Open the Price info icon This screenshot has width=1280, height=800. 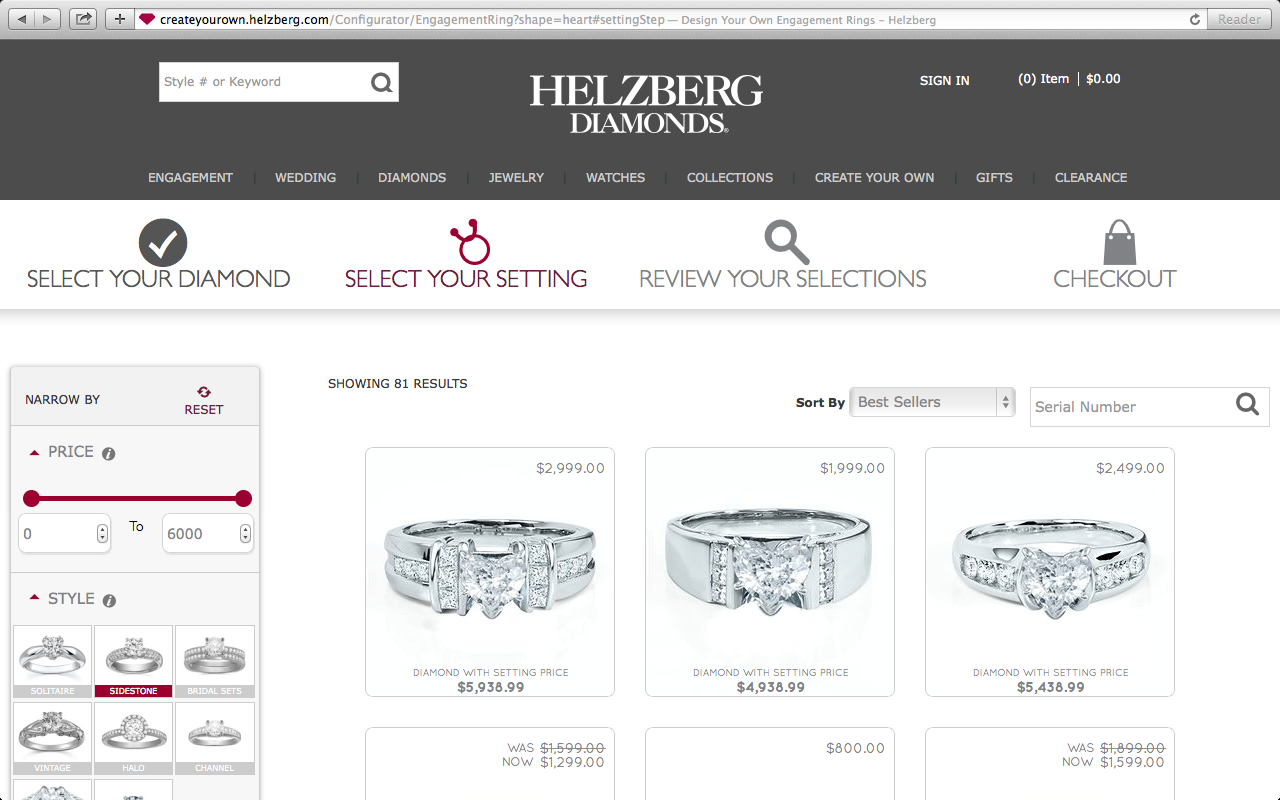point(109,453)
